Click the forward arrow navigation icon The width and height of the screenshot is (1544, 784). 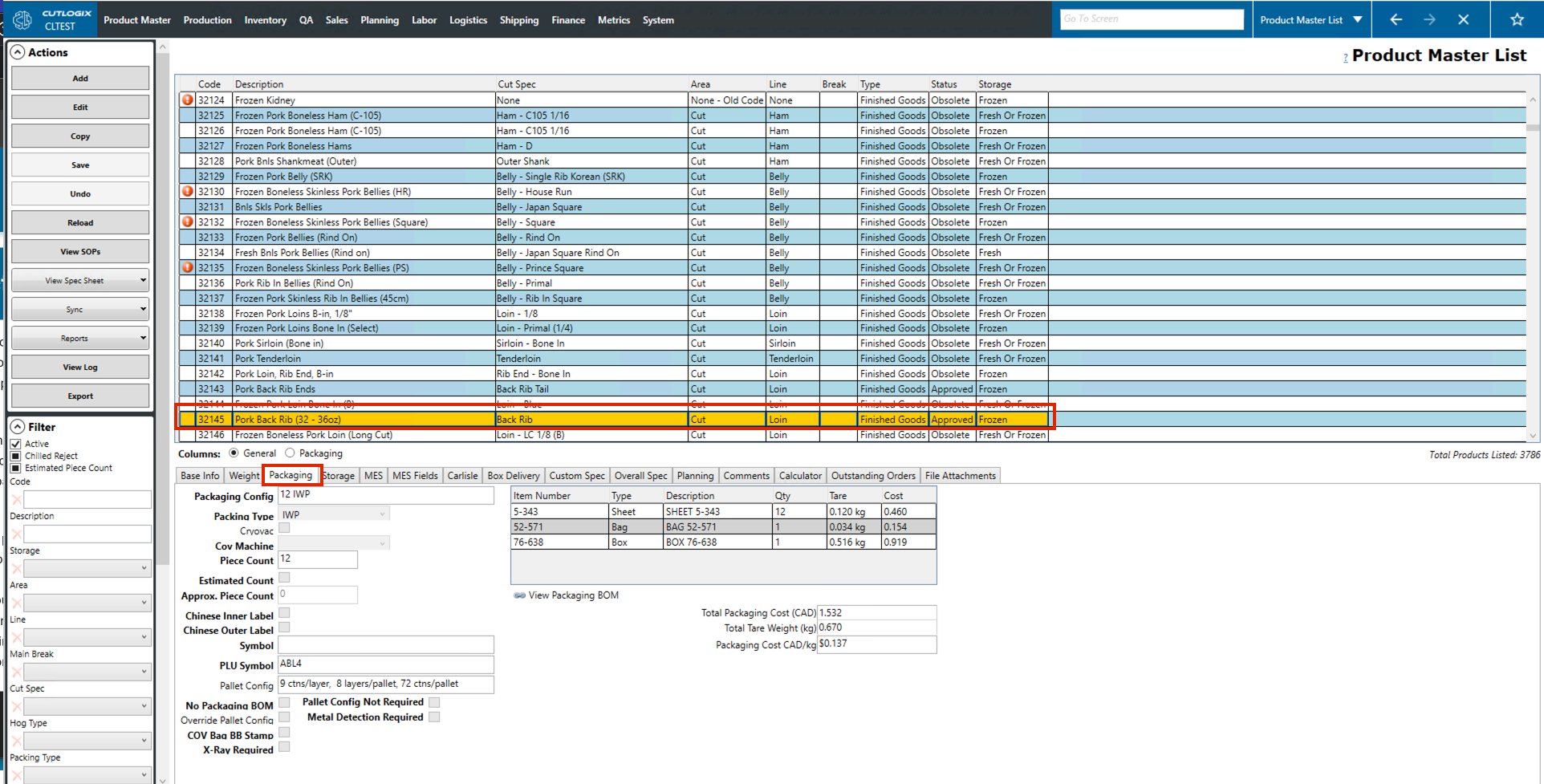[x=1429, y=19]
